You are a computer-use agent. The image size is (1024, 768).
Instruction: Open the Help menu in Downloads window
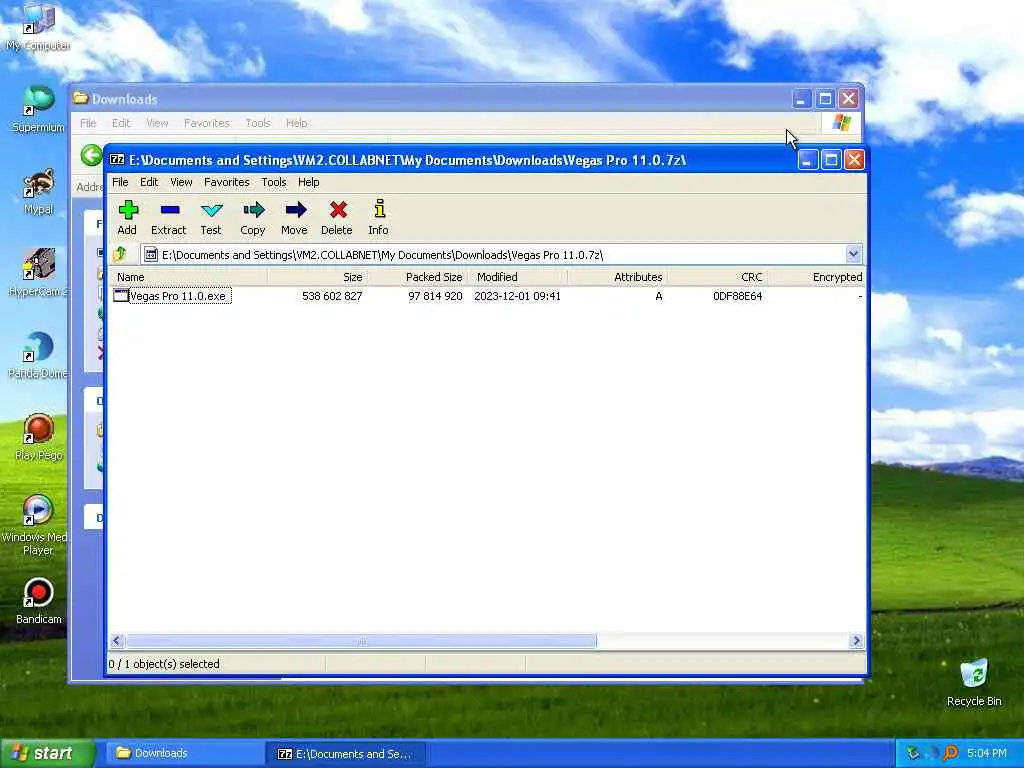pos(296,123)
